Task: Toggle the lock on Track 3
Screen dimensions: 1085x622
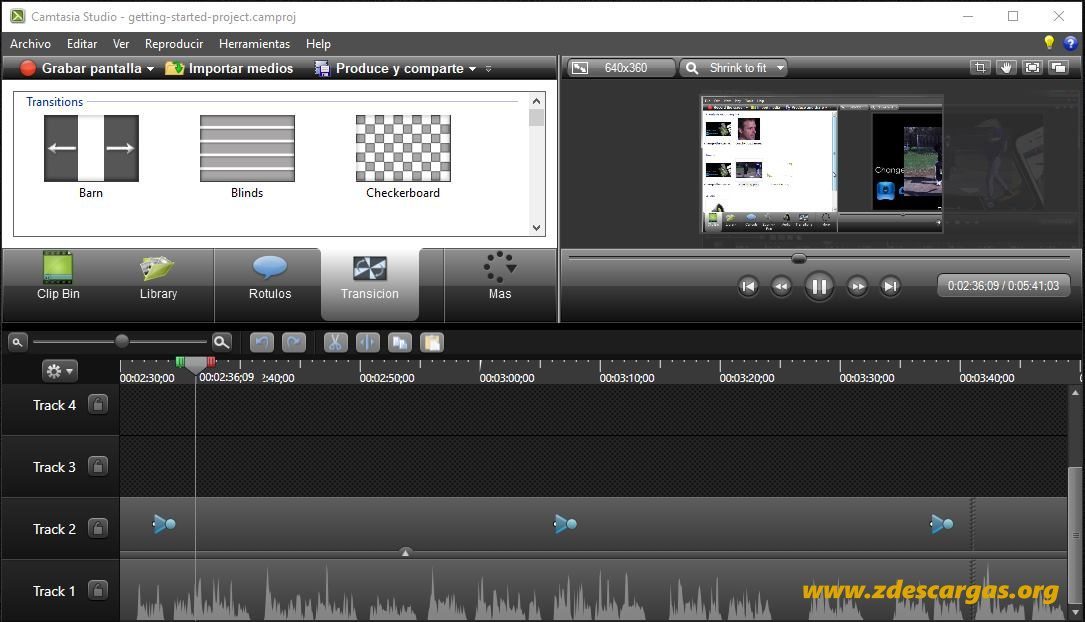Action: (x=98, y=467)
